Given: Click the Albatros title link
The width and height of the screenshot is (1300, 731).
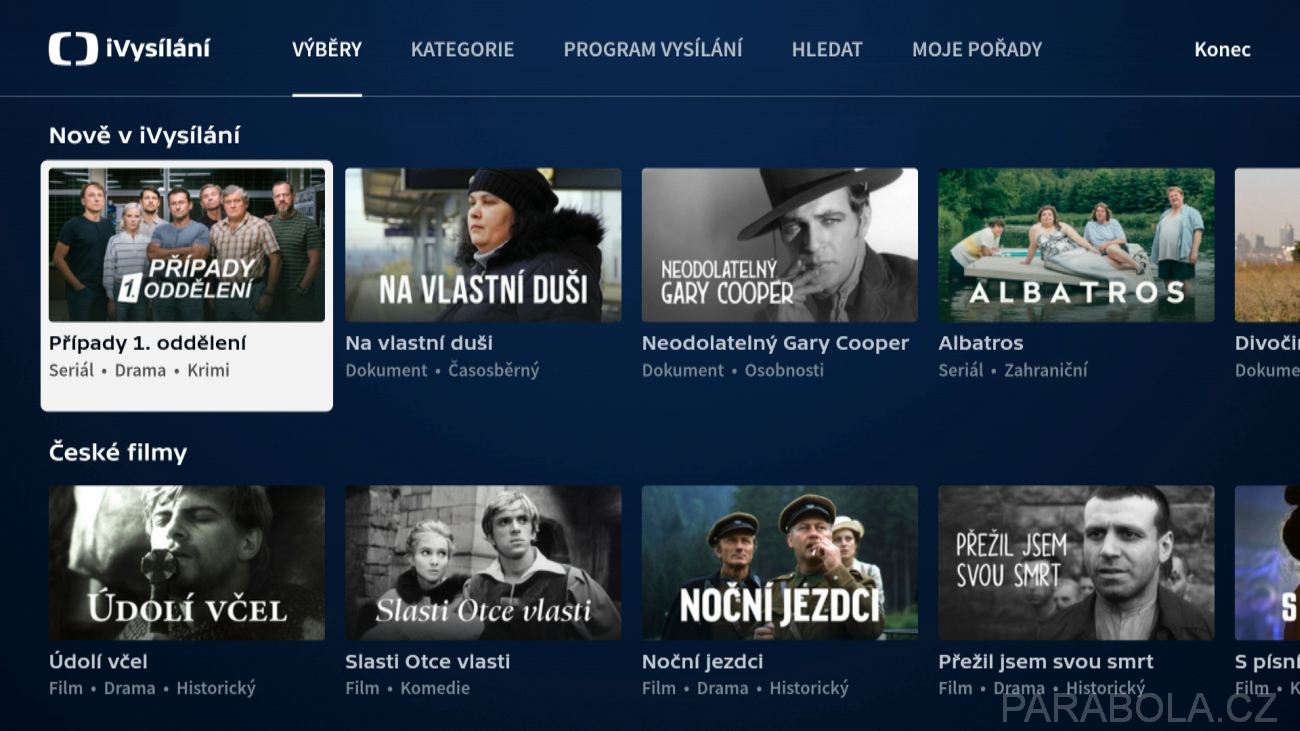Looking at the screenshot, I should point(980,343).
